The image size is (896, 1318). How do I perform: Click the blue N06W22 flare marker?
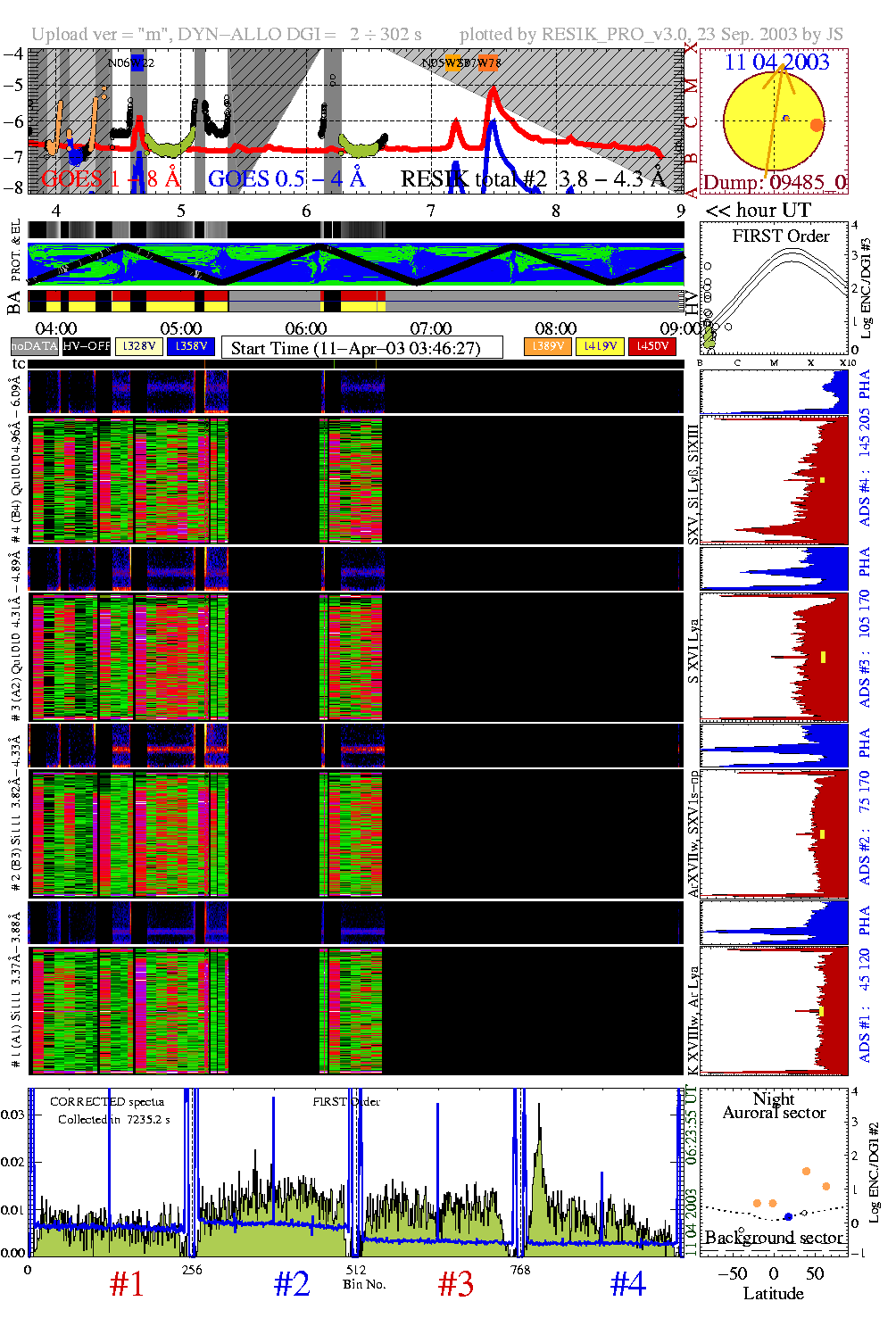click(x=137, y=62)
